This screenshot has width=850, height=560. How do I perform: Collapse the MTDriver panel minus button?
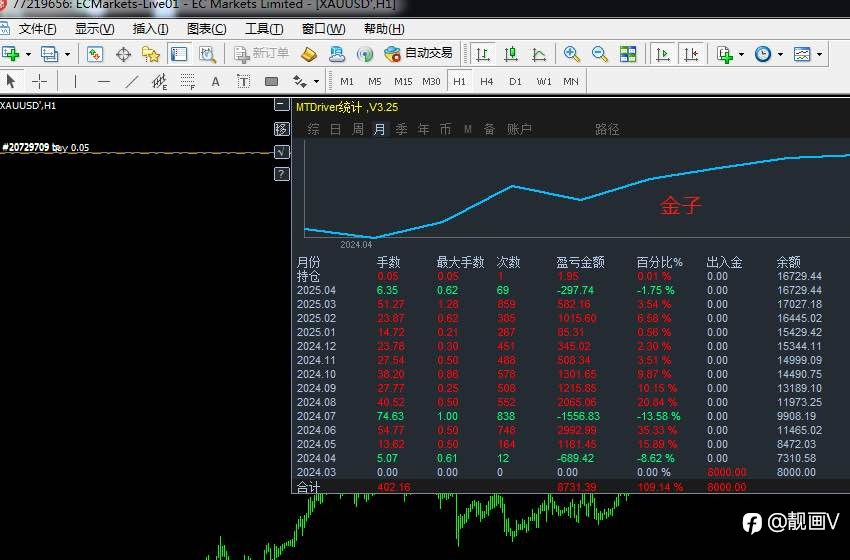(x=281, y=105)
